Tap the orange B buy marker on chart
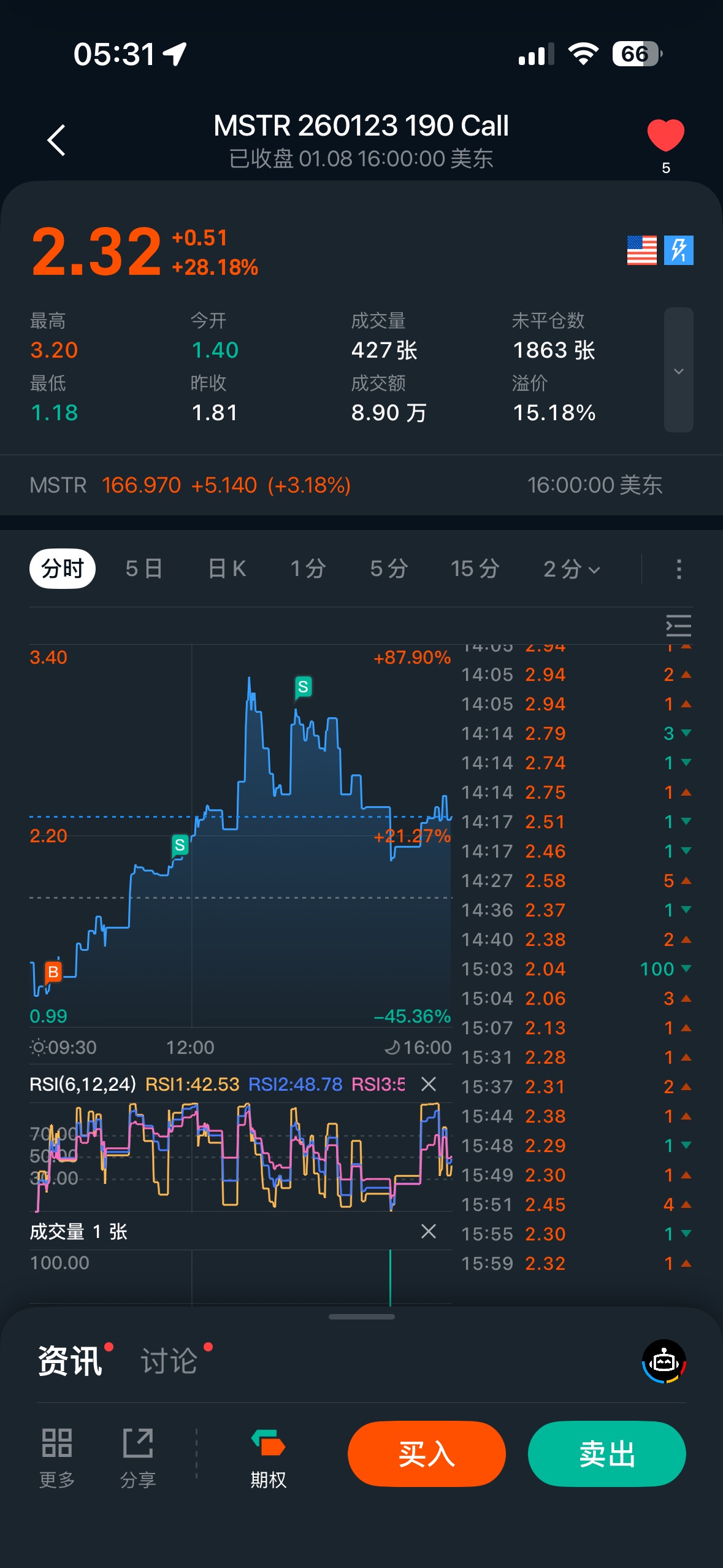Screen dimensions: 723x1568 coord(53,972)
